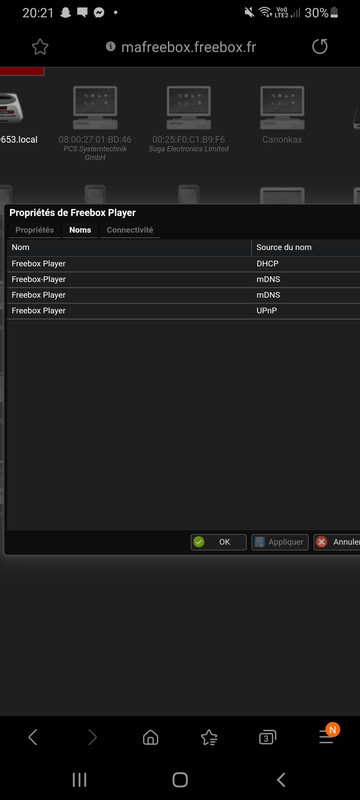Tap the site info icon beside URL
Screen dimensions: 360x800
point(110,47)
